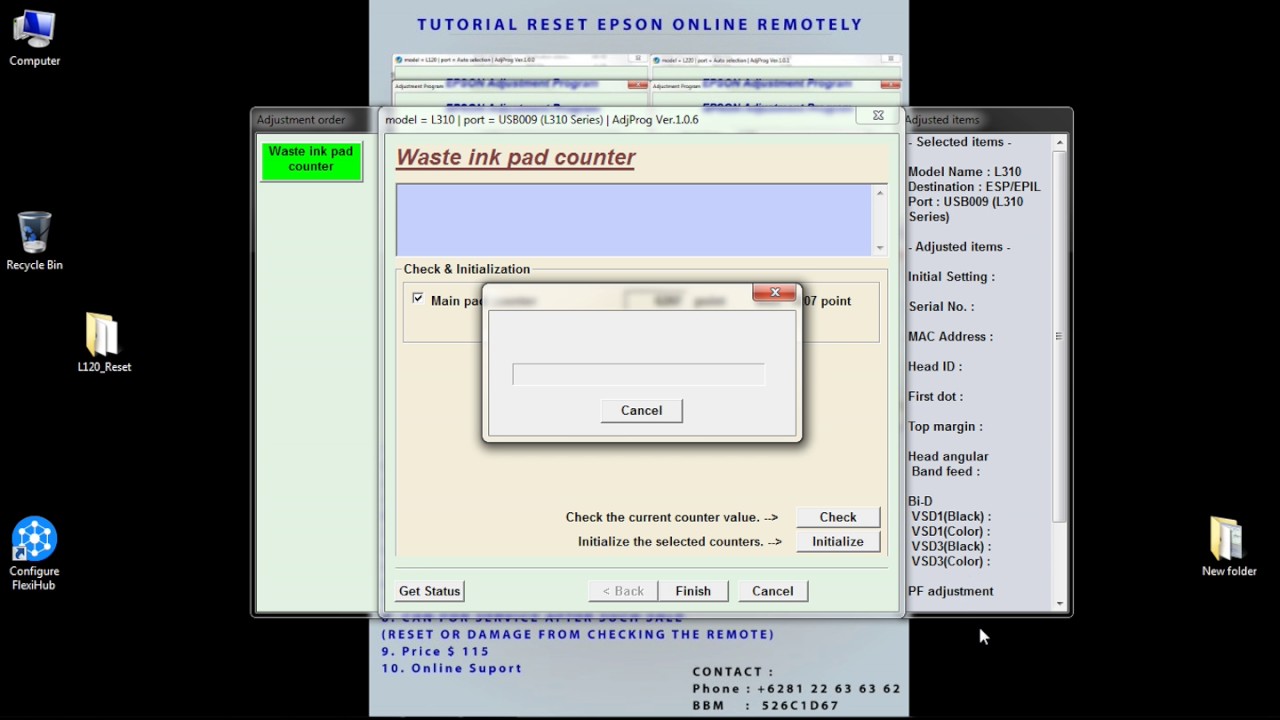Click the 'Check & Initialization' group label
1280x720 pixels.
click(467, 269)
